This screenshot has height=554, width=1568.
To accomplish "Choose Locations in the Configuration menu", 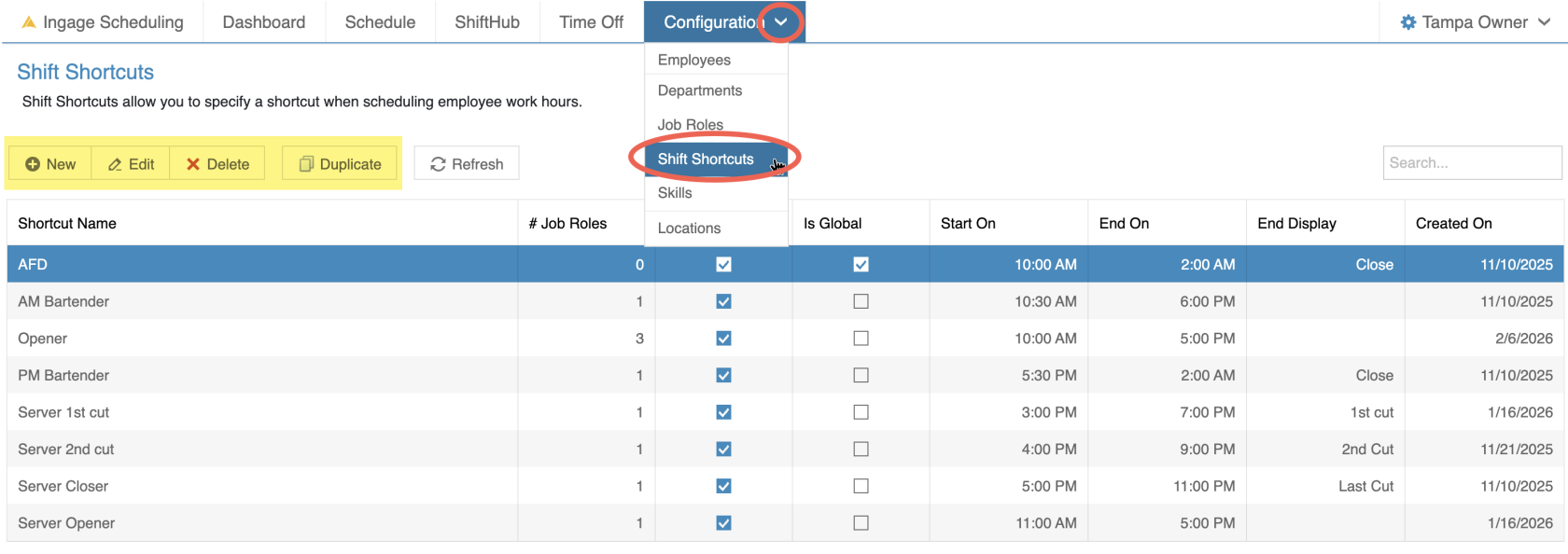I will coord(689,229).
